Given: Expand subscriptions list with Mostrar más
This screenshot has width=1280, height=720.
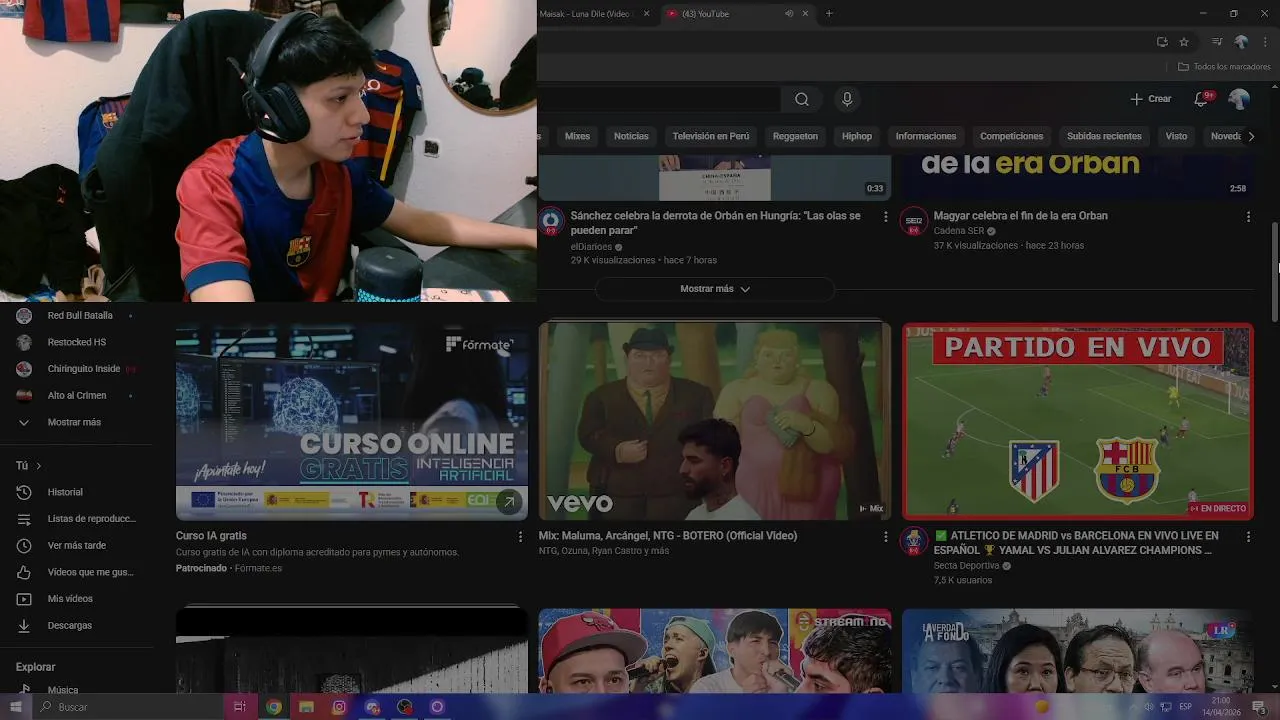Looking at the screenshot, I should (75, 422).
